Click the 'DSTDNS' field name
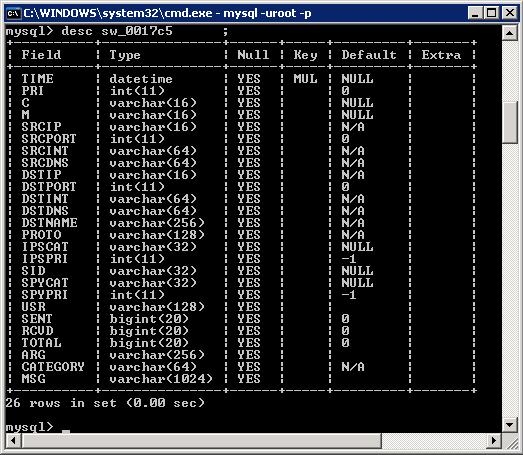Image resolution: width=523 pixels, height=455 pixels. (x=45, y=211)
